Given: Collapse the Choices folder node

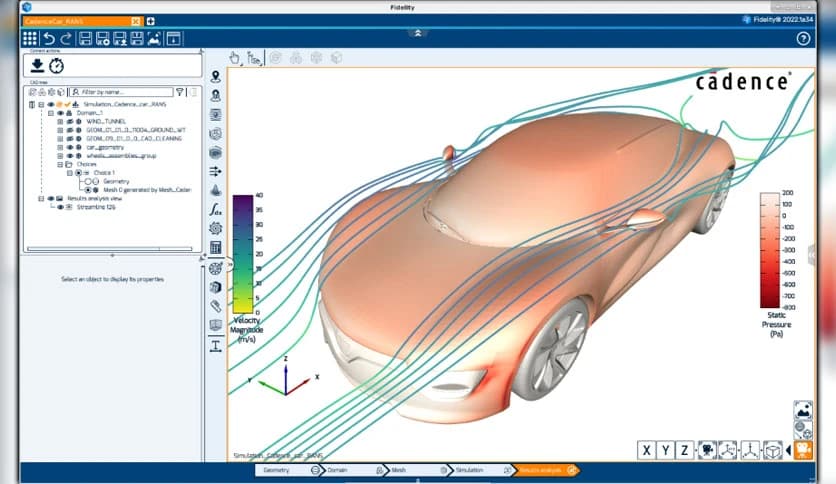Looking at the screenshot, I should click(x=60, y=164).
